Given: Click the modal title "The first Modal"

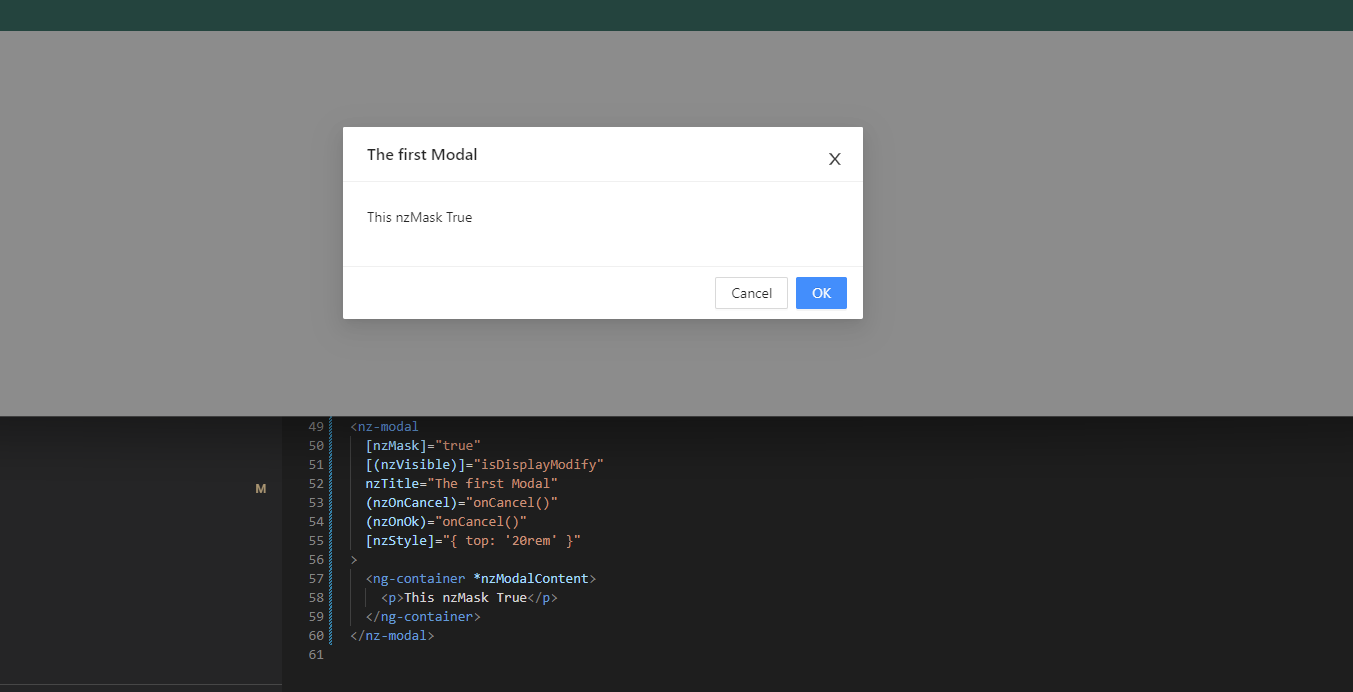Looking at the screenshot, I should 422,154.
